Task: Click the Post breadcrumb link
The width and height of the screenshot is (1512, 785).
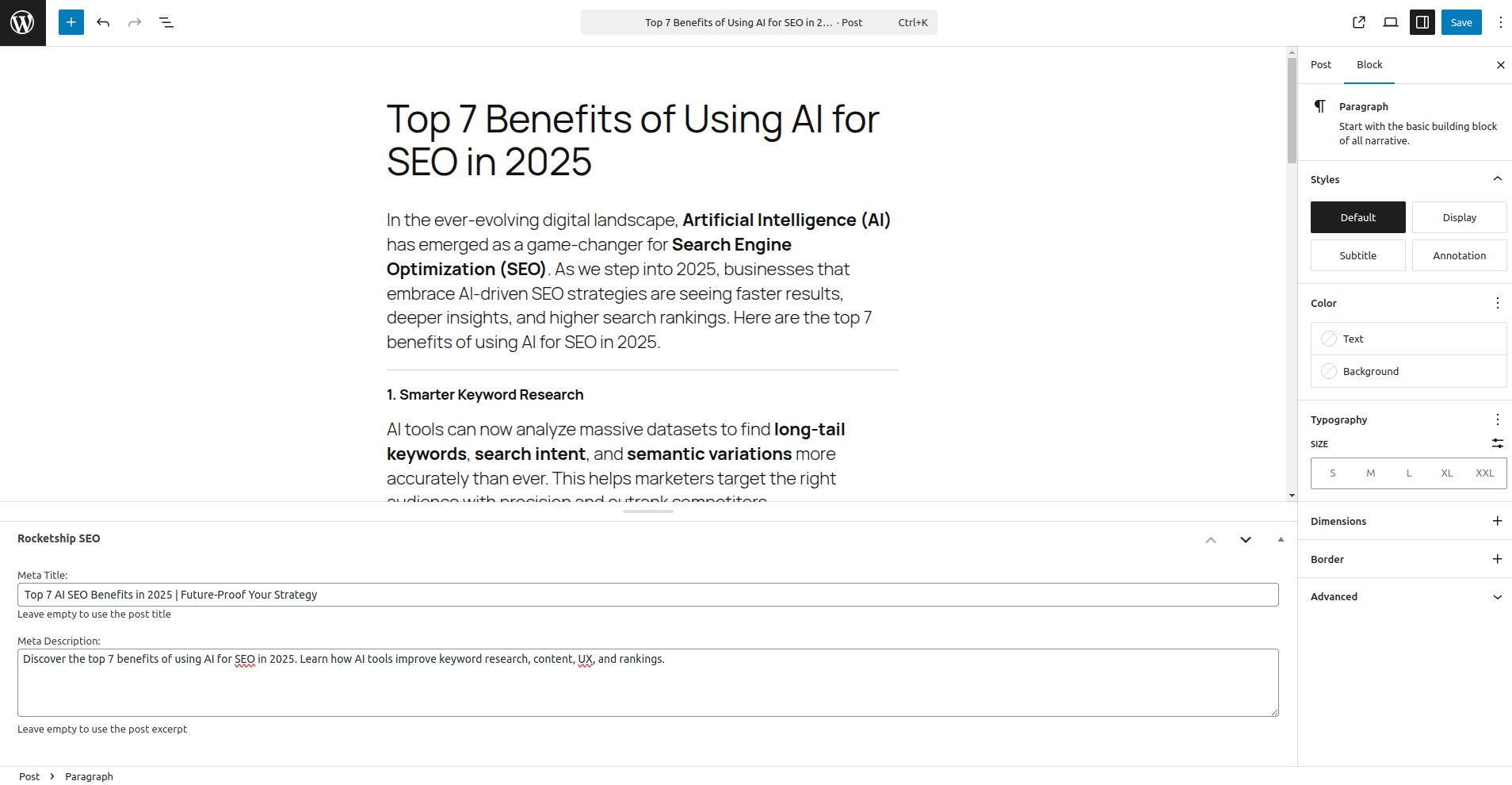Action: tap(29, 776)
